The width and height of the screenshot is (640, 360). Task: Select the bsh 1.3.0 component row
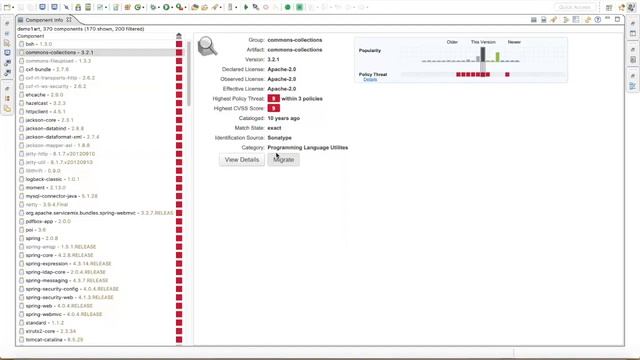pyautogui.click(x=100, y=44)
